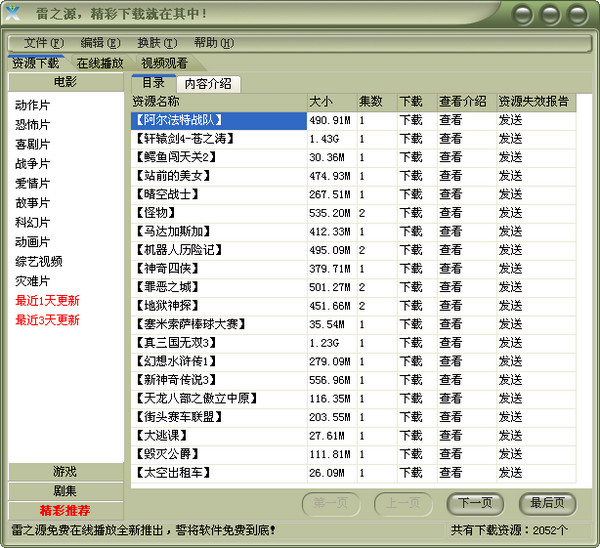Show 最近3天更新 resources
Viewport: 600px width, 548px height.
pyautogui.click(x=47, y=320)
